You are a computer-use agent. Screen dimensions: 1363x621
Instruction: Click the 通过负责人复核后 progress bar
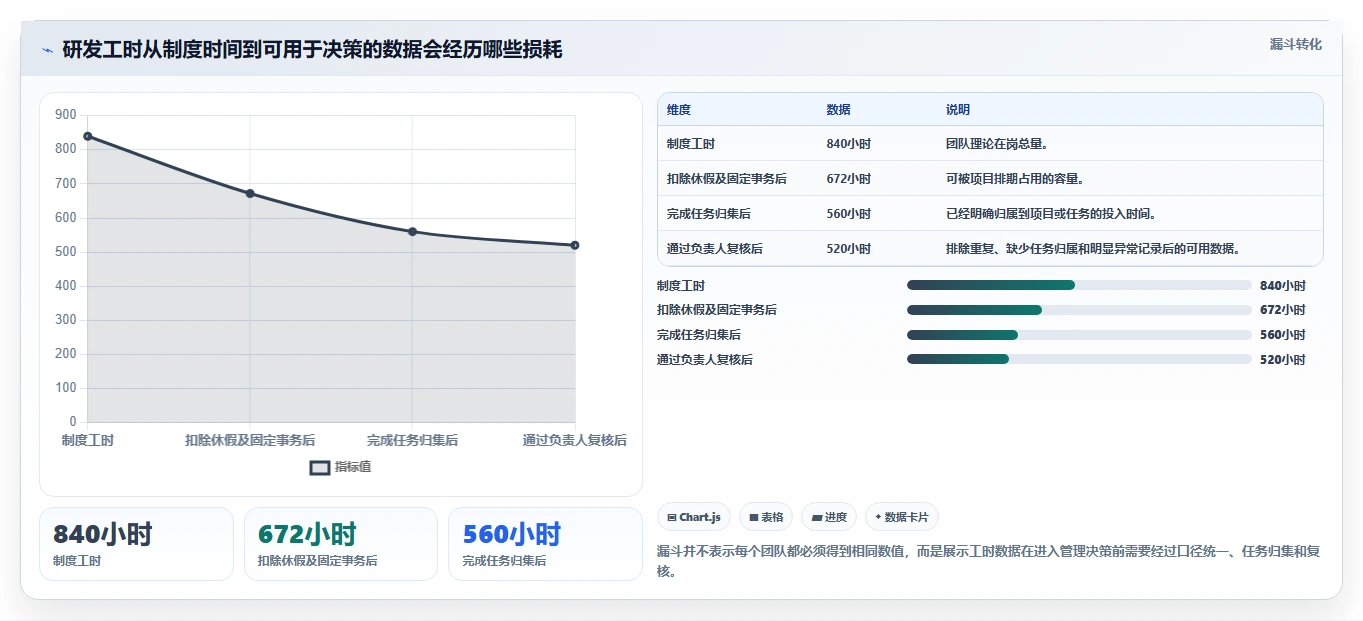pos(1079,359)
